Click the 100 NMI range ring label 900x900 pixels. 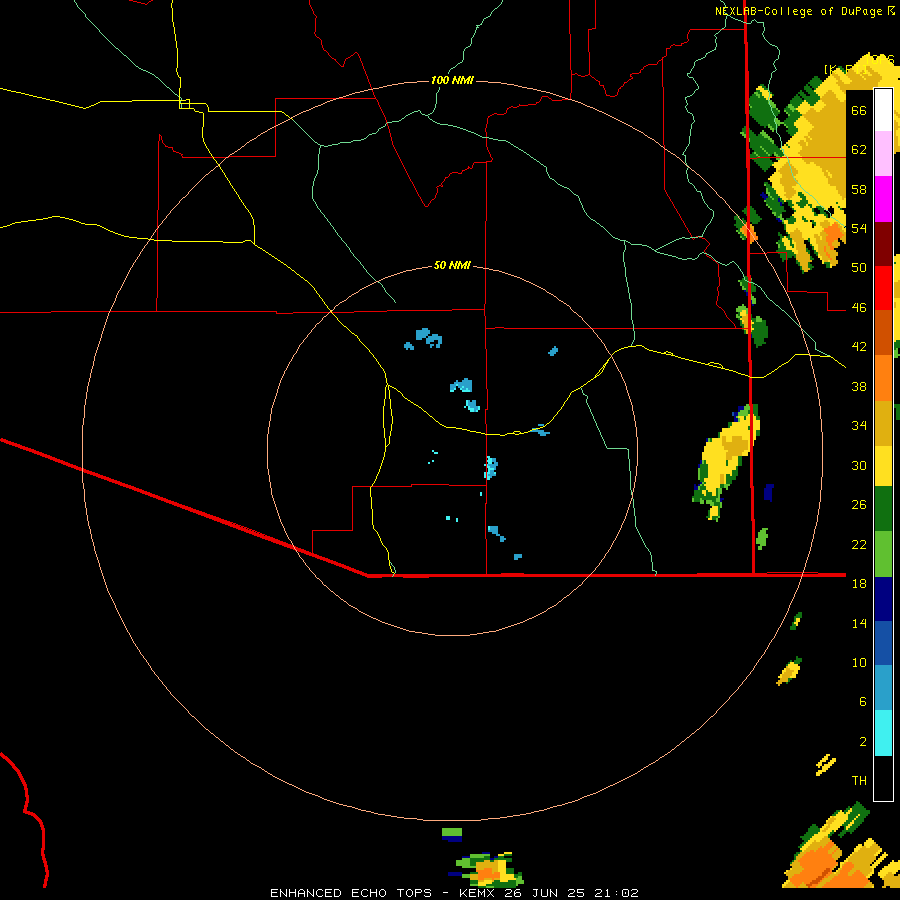[x=452, y=80]
